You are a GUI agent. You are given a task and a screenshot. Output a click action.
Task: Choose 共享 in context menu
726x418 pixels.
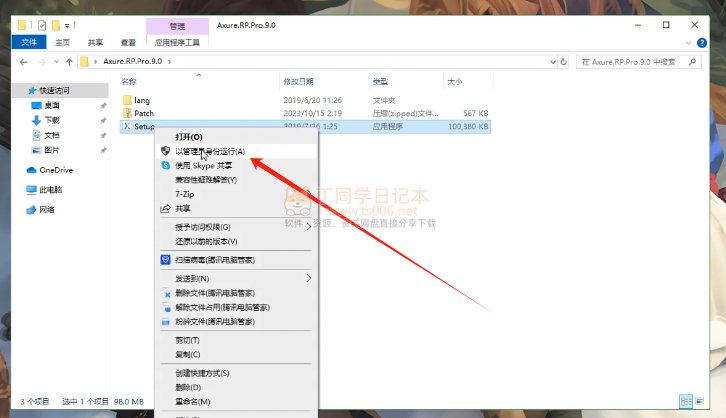(x=237, y=208)
